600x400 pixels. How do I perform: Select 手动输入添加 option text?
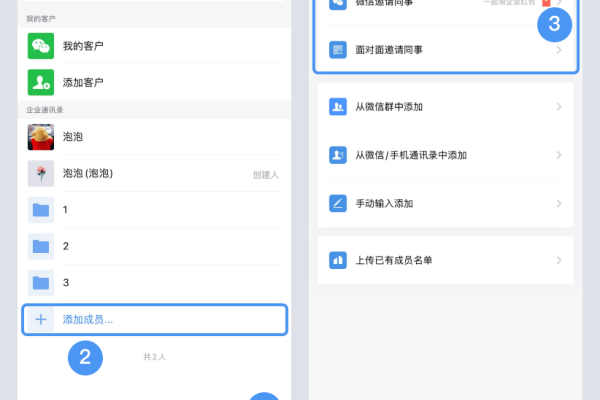coord(384,203)
